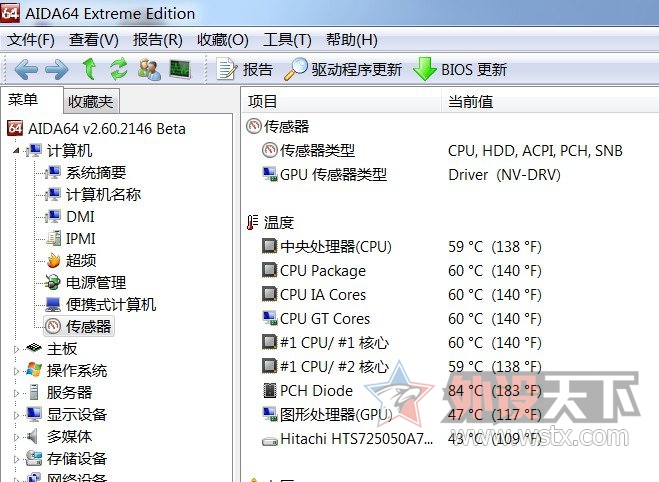This screenshot has width=659, height=482.
Task: Open the 工具(T) menu
Action: 287,40
